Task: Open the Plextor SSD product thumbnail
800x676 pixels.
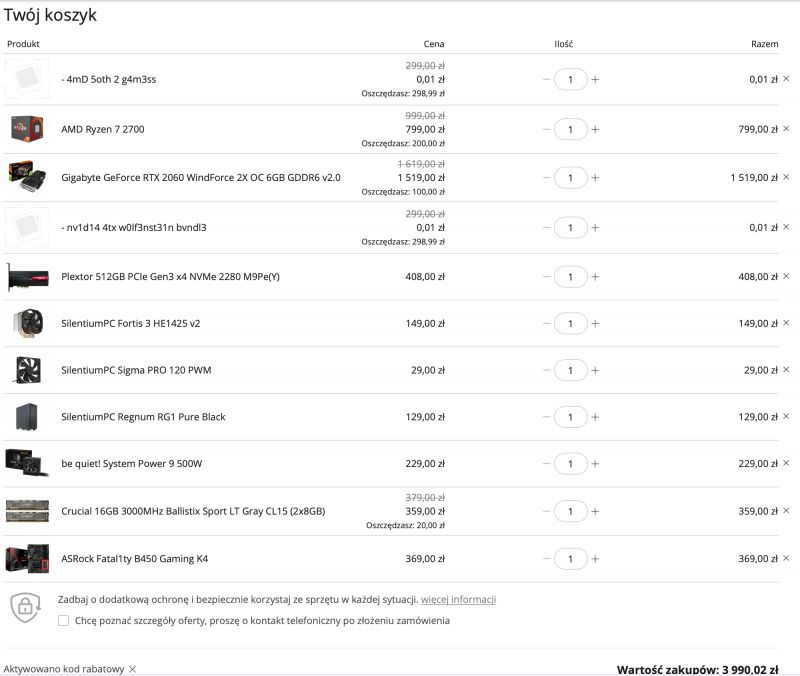Action: click(28, 277)
